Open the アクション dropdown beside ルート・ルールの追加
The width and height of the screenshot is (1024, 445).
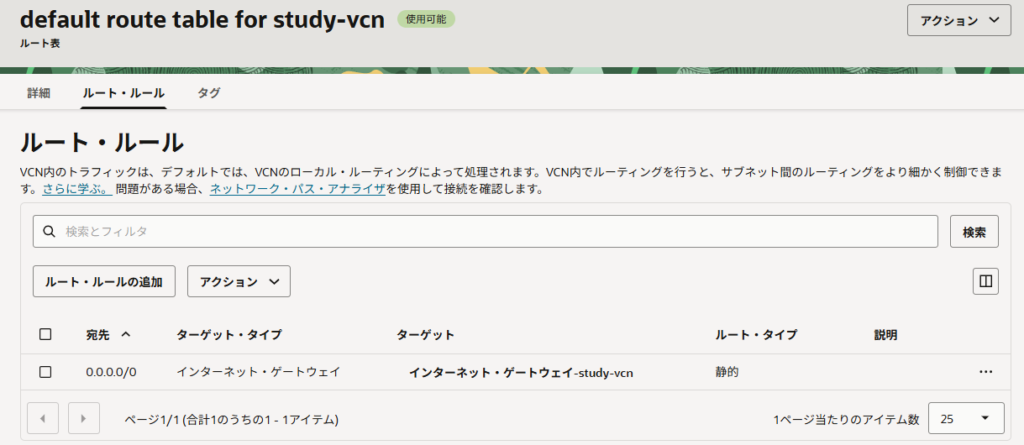pyautogui.click(x=239, y=281)
